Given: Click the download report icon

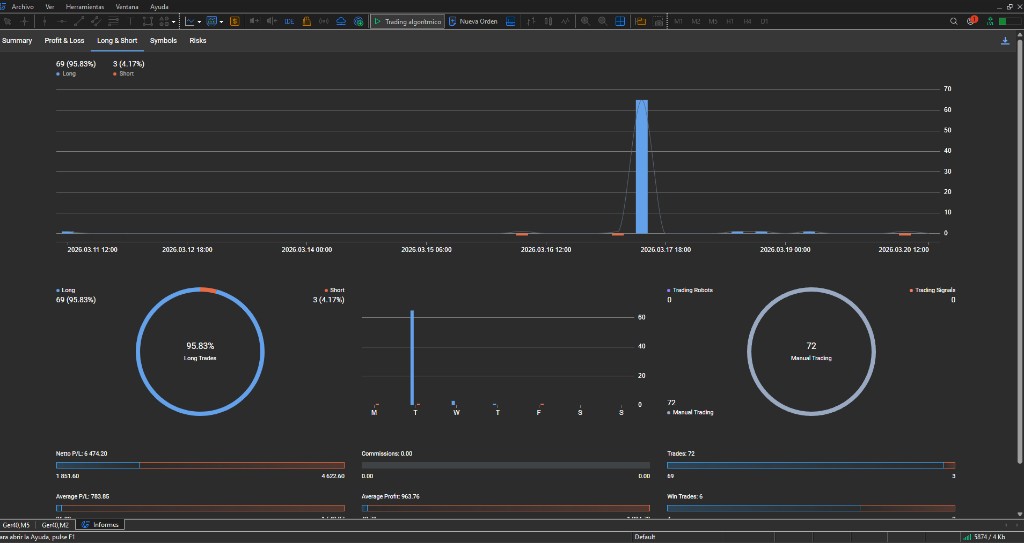Looking at the screenshot, I should [x=1005, y=41].
